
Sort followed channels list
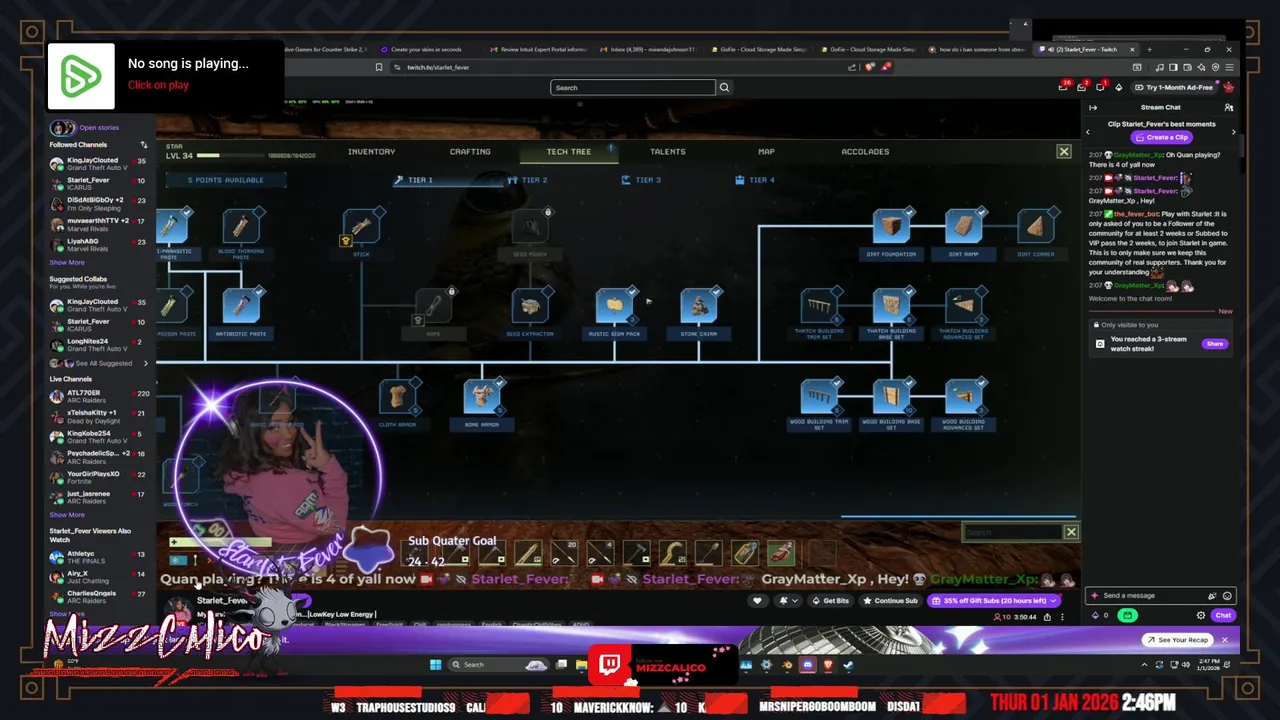[144, 145]
